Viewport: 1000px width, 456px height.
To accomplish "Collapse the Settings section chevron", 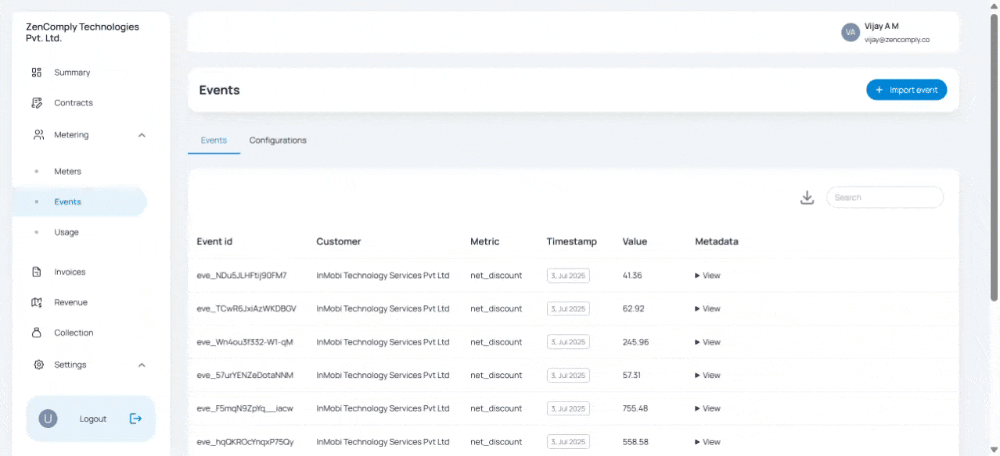I will (x=142, y=365).
